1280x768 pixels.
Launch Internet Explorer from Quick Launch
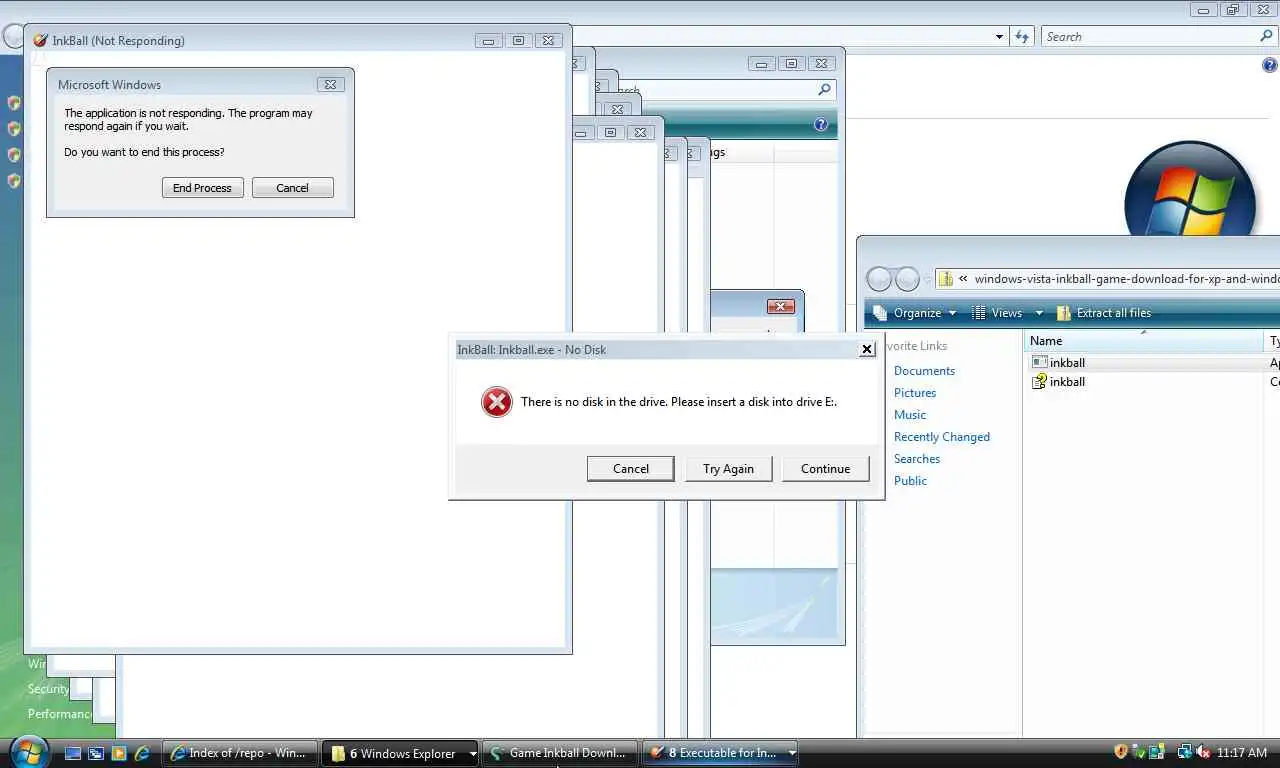click(x=142, y=753)
